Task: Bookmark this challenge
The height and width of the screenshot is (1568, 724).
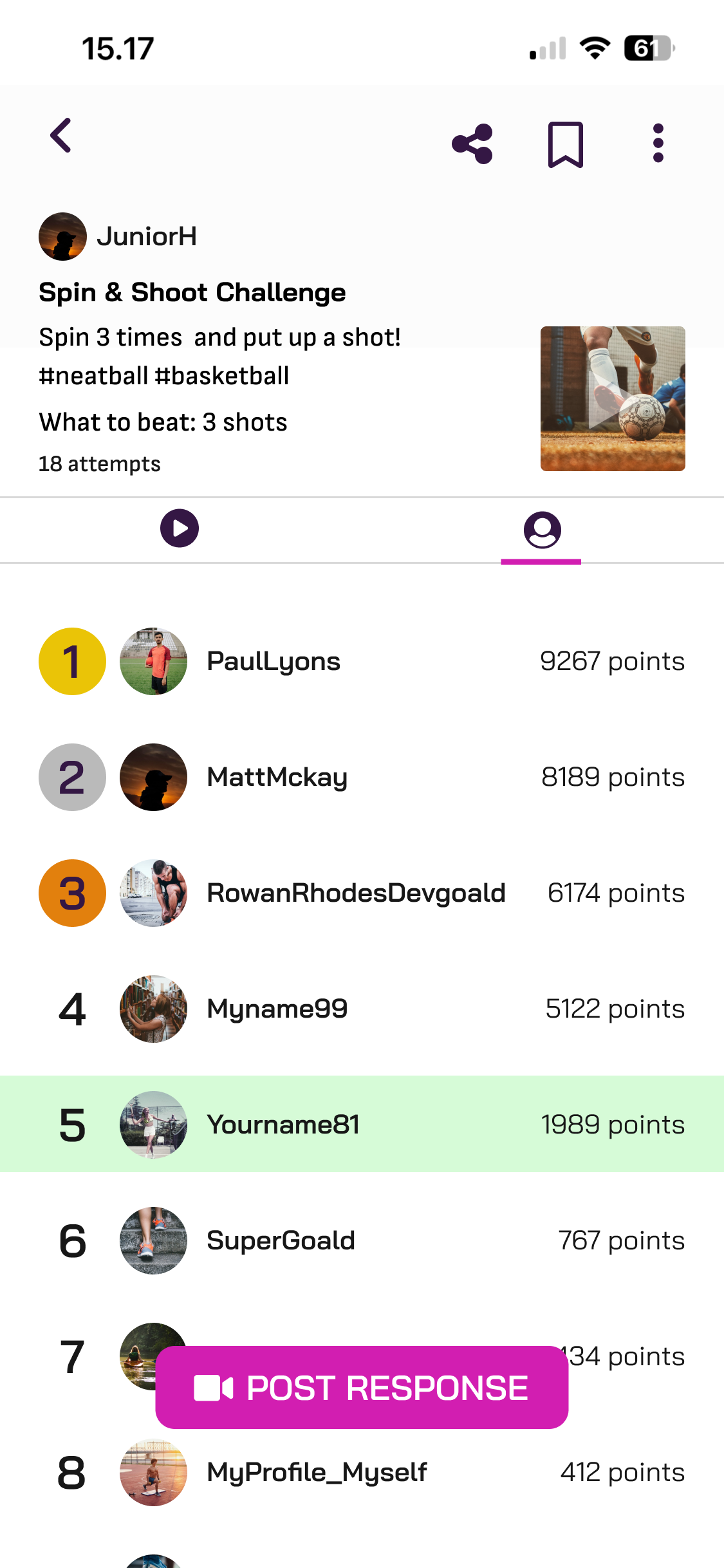Action: [565, 144]
